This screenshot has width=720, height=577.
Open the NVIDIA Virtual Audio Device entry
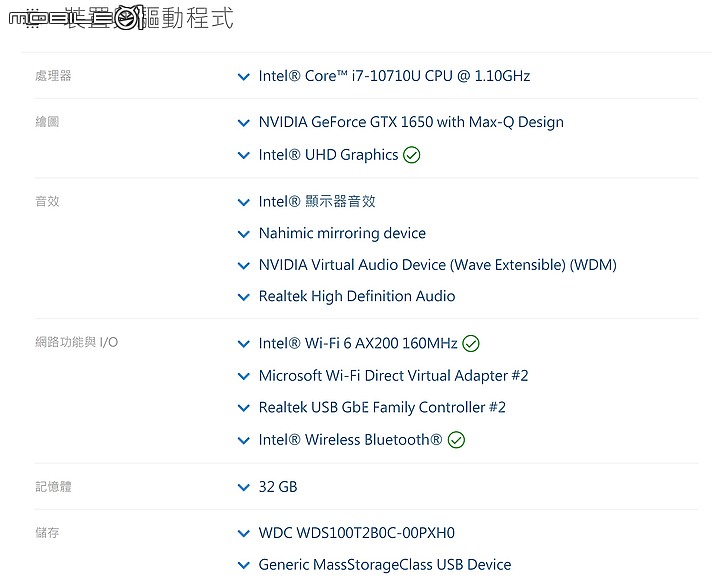pyautogui.click(x=438, y=265)
